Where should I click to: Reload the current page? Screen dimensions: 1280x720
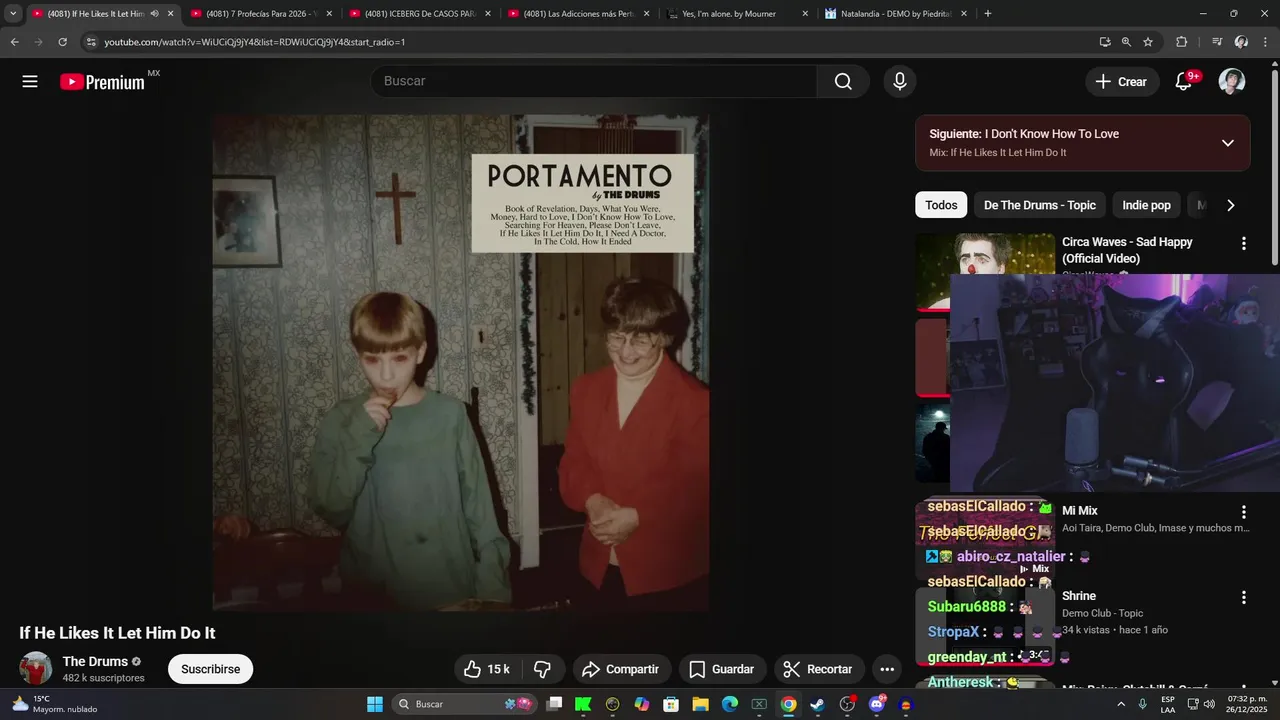tap(62, 42)
